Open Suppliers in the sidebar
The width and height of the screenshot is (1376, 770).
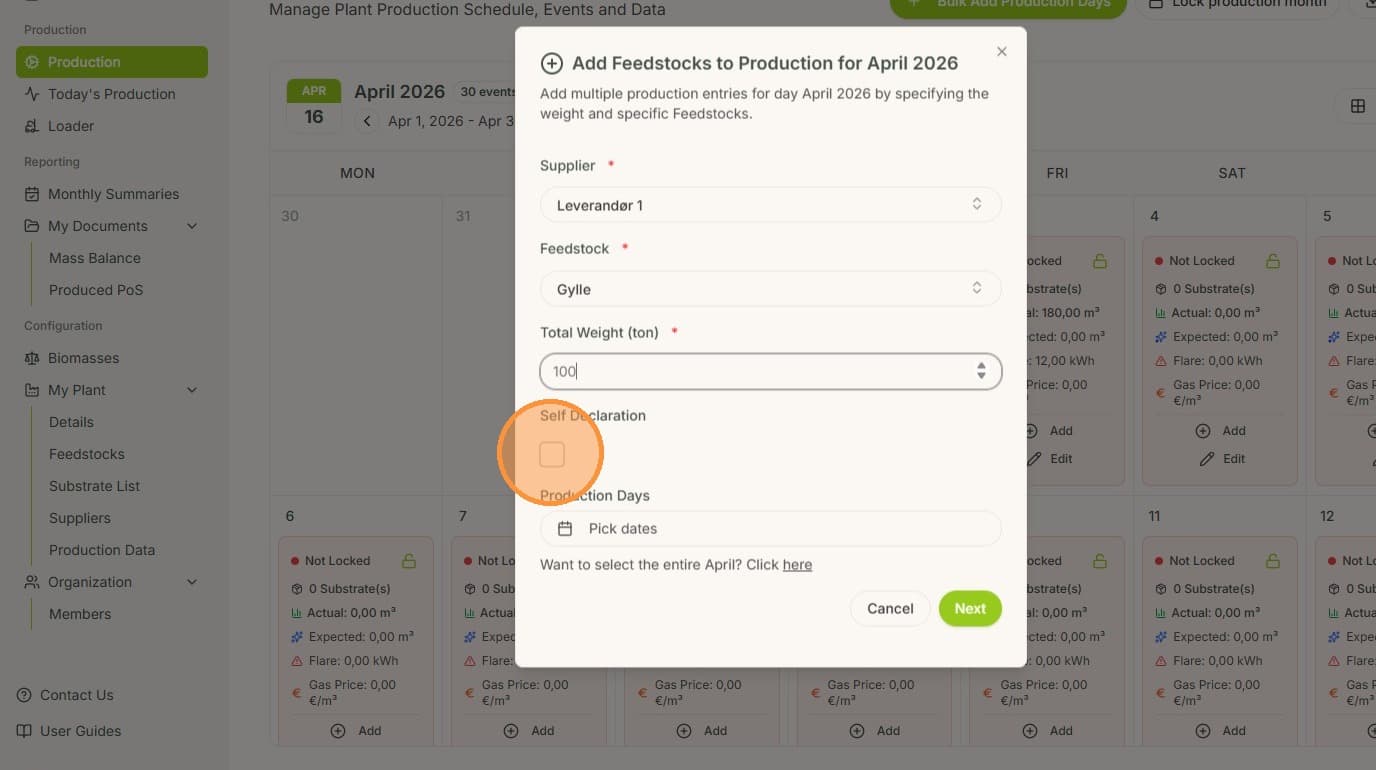coord(80,518)
